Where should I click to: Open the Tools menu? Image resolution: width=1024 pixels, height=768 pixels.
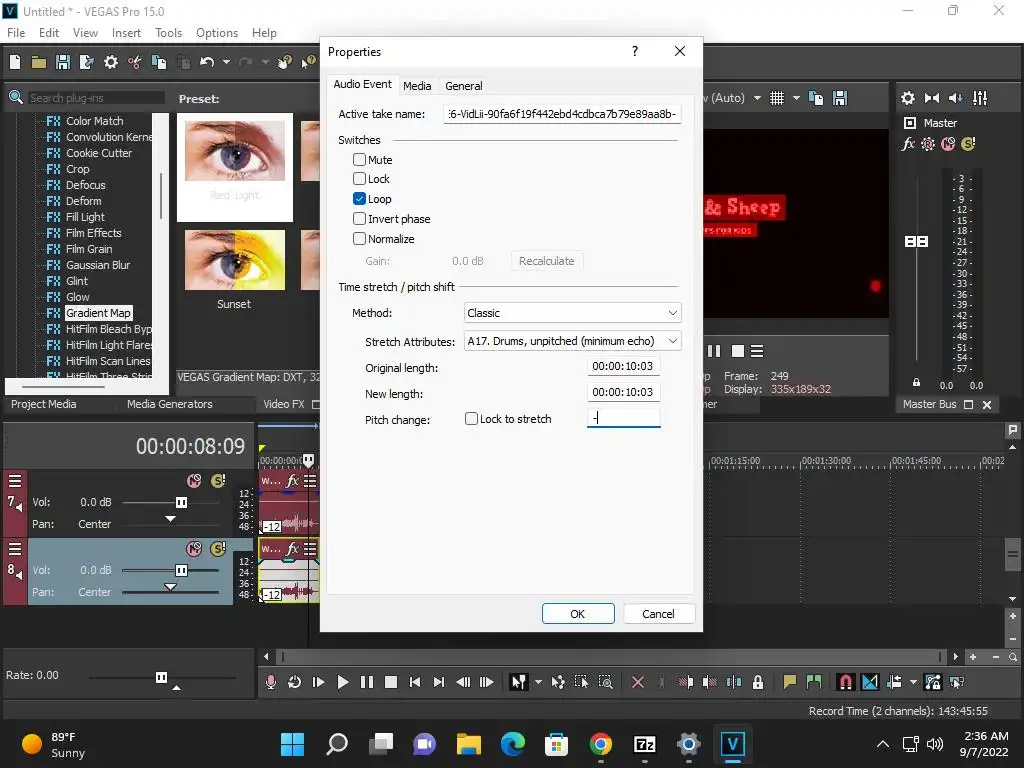pos(168,33)
